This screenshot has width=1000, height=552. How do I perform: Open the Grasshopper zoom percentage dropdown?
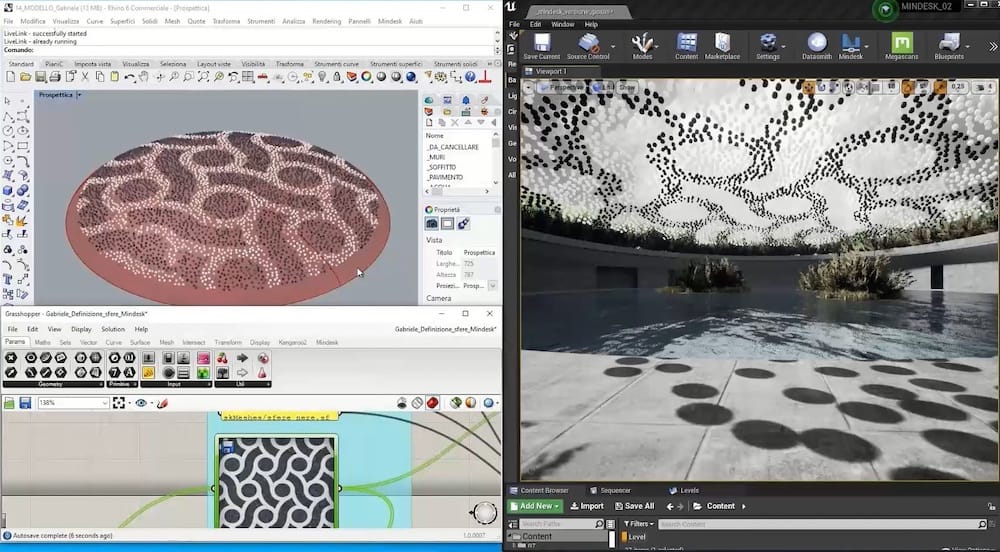click(104, 403)
